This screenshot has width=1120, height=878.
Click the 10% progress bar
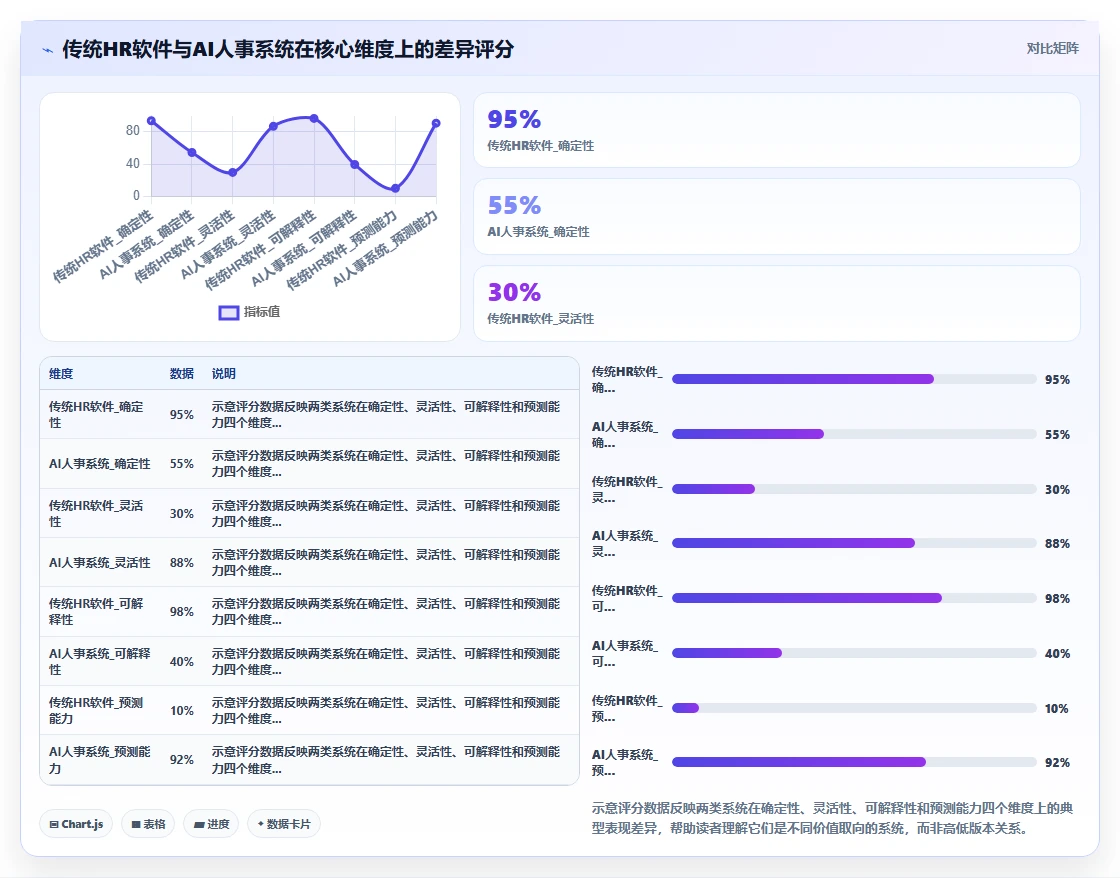tap(854, 709)
